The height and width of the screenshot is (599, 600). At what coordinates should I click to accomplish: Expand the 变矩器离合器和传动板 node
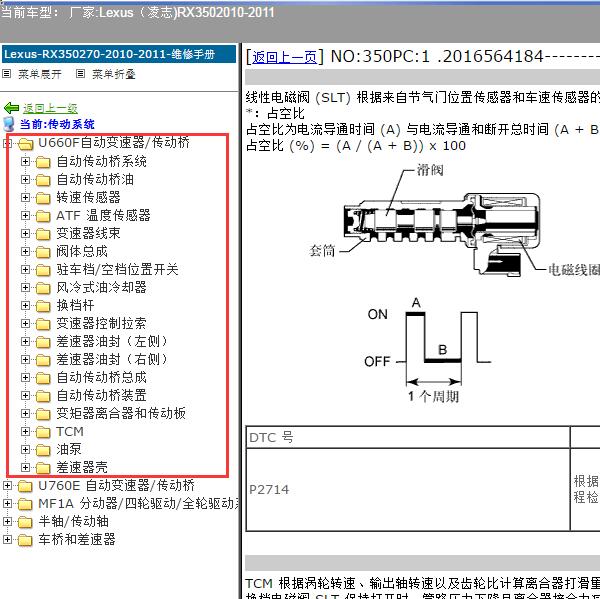tap(25, 413)
